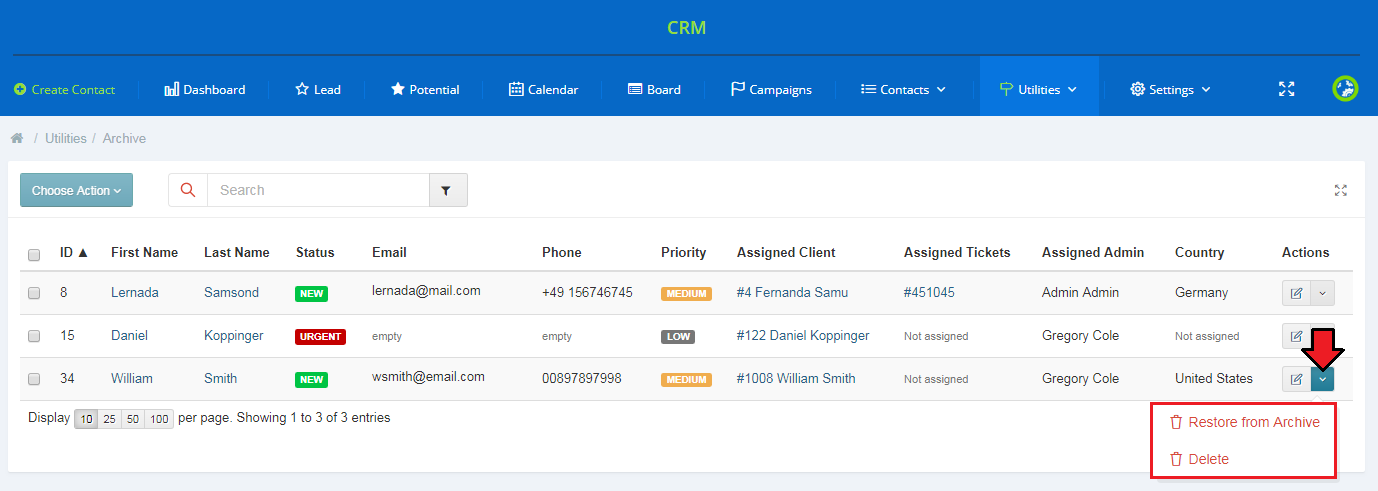Edit contact Daniel Koppinger
1378x491 pixels.
[1296, 336]
